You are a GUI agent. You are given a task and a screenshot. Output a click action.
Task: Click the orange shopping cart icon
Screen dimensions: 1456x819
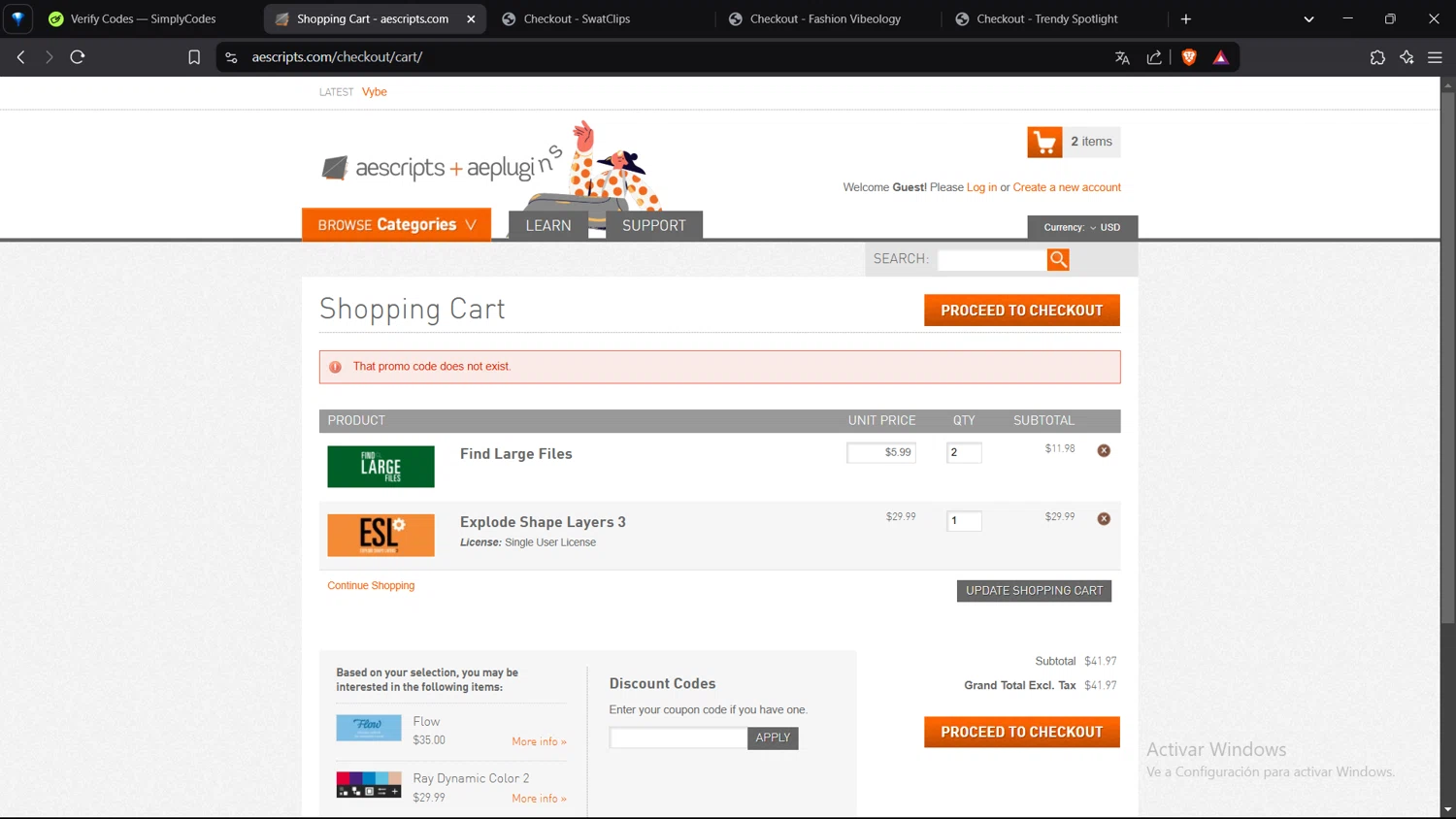(x=1044, y=142)
